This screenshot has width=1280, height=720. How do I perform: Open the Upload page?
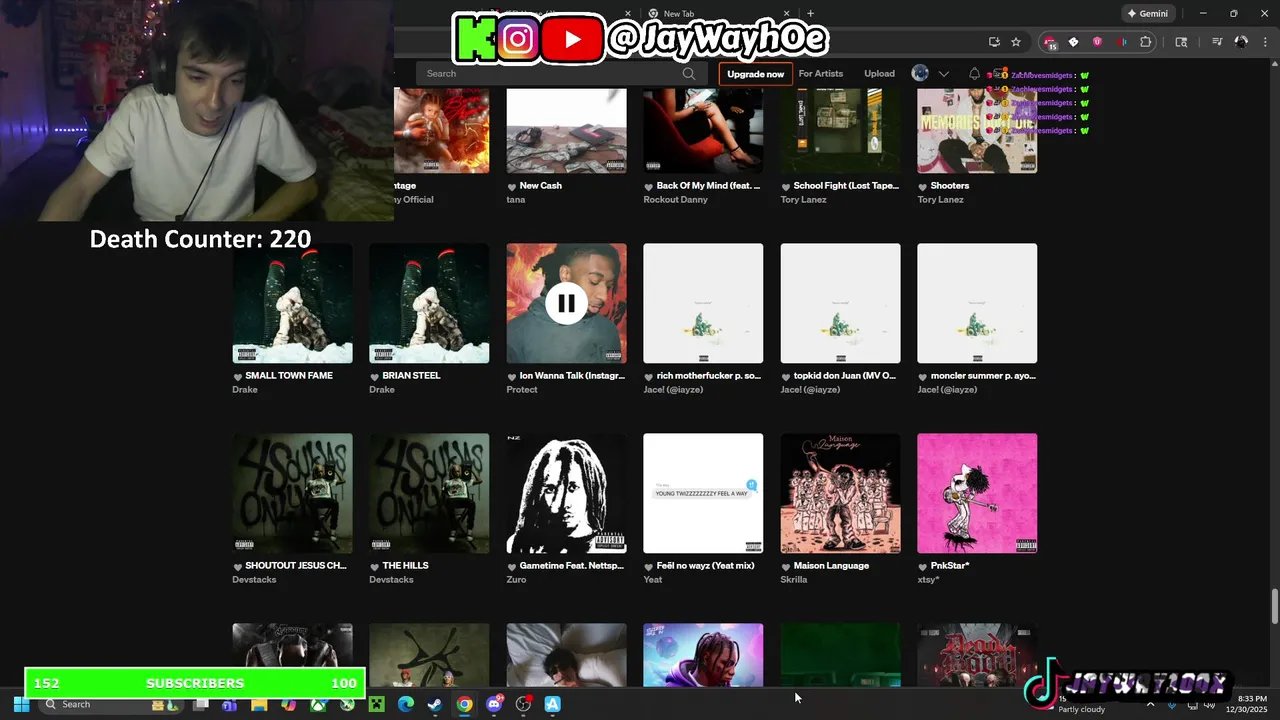[x=879, y=73]
